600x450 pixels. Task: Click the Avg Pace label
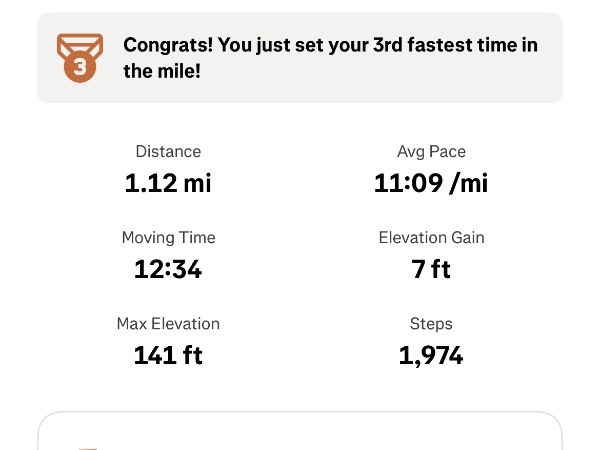(431, 152)
